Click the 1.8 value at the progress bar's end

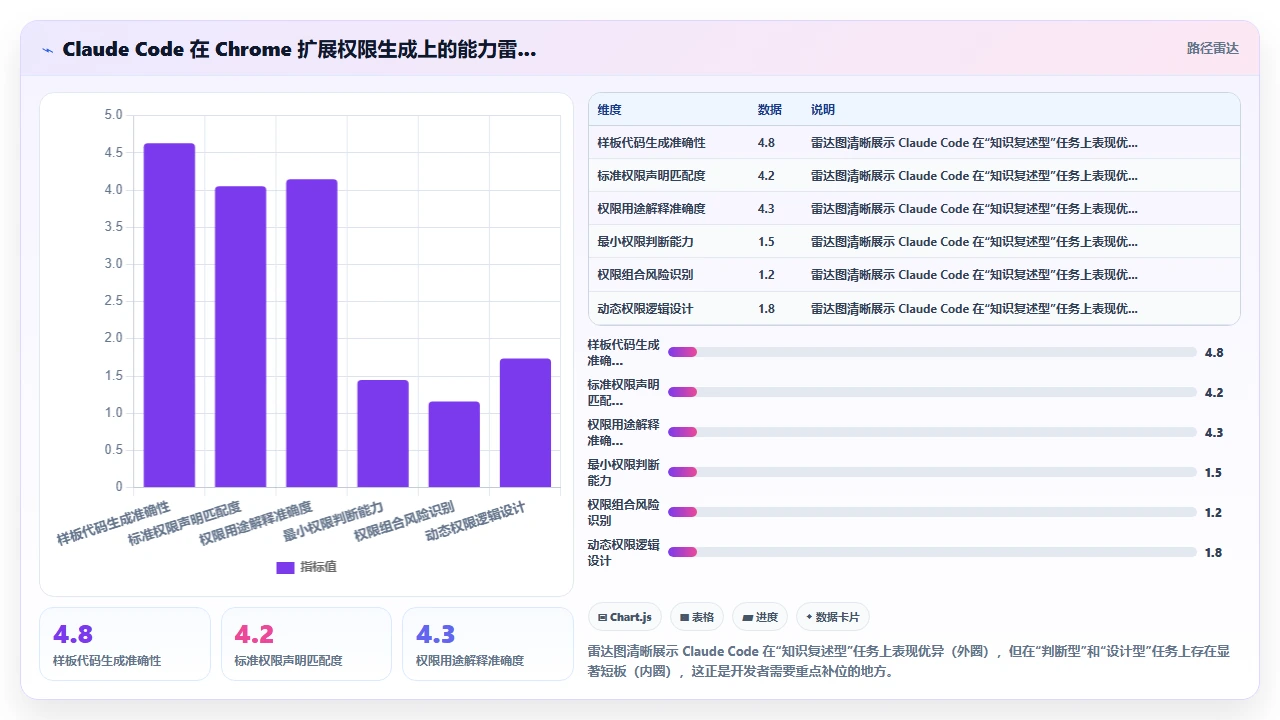[x=1214, y=552]
